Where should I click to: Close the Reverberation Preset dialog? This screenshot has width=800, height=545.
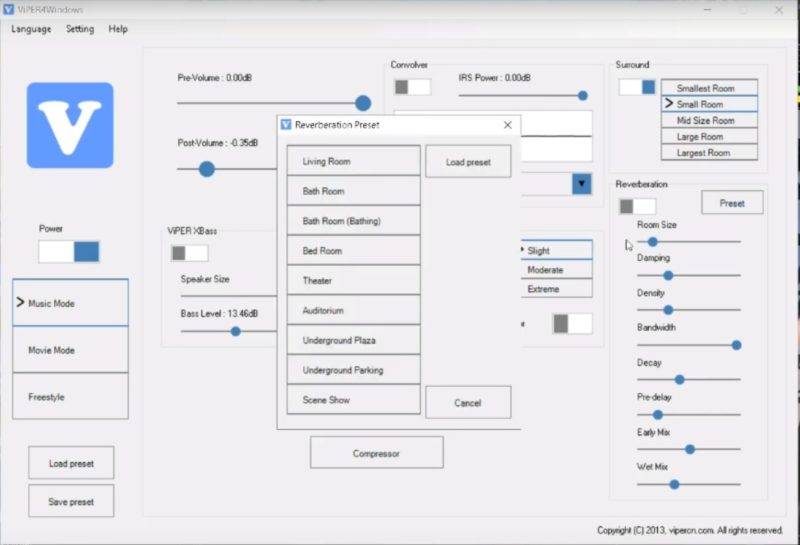click(x=507, y=125)
